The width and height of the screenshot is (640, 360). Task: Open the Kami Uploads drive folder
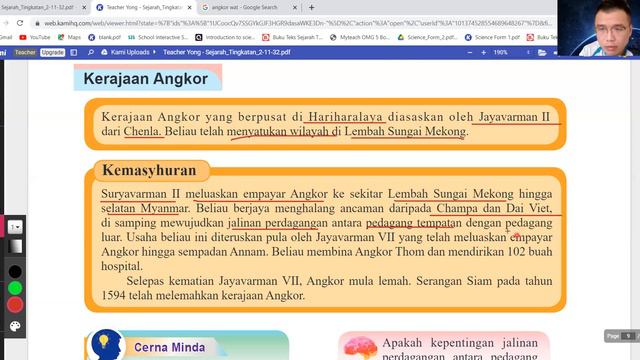[129, 52]
